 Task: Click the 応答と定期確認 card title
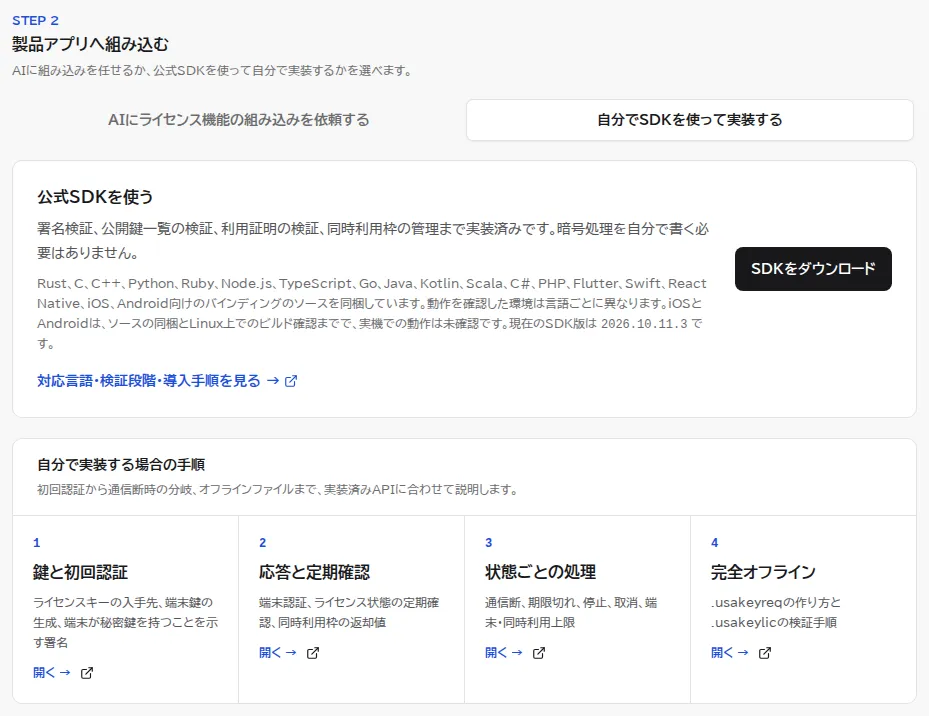click(315, 572)
